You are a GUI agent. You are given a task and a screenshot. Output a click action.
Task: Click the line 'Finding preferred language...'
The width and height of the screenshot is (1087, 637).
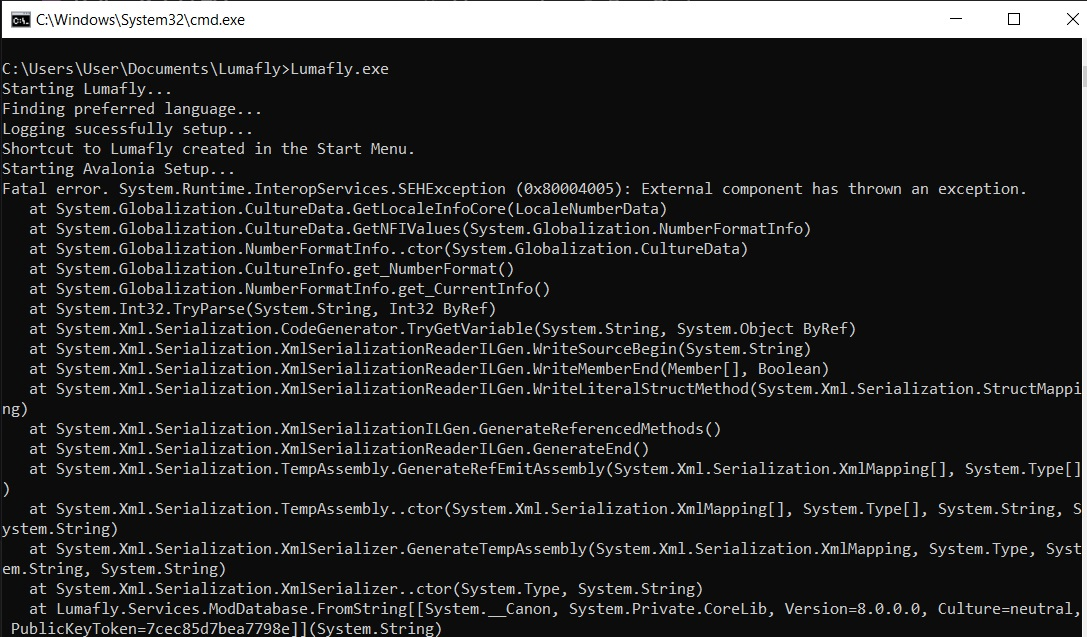(x=132, y=109)
